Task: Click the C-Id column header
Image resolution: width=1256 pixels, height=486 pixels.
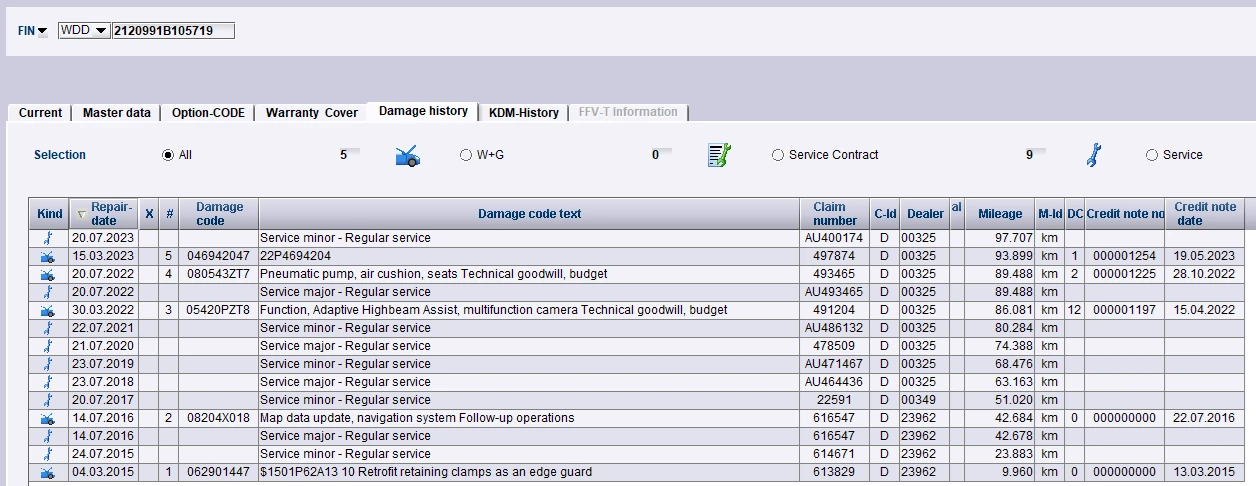Action: 884,213
